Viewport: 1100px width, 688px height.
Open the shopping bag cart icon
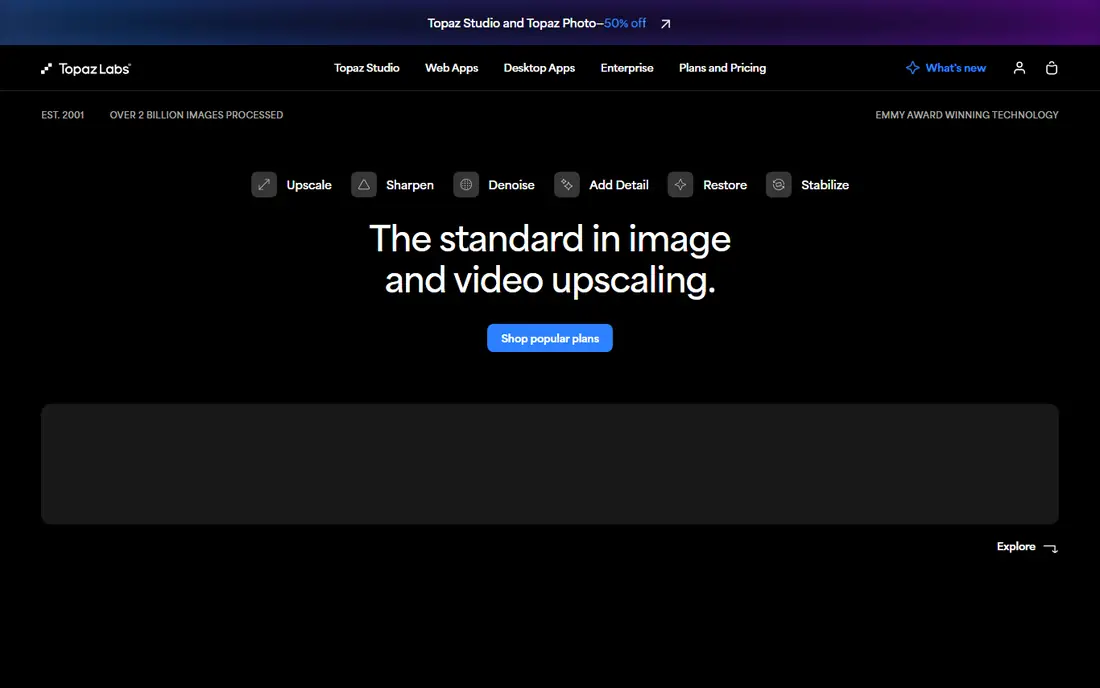[x=1051, y=68]
